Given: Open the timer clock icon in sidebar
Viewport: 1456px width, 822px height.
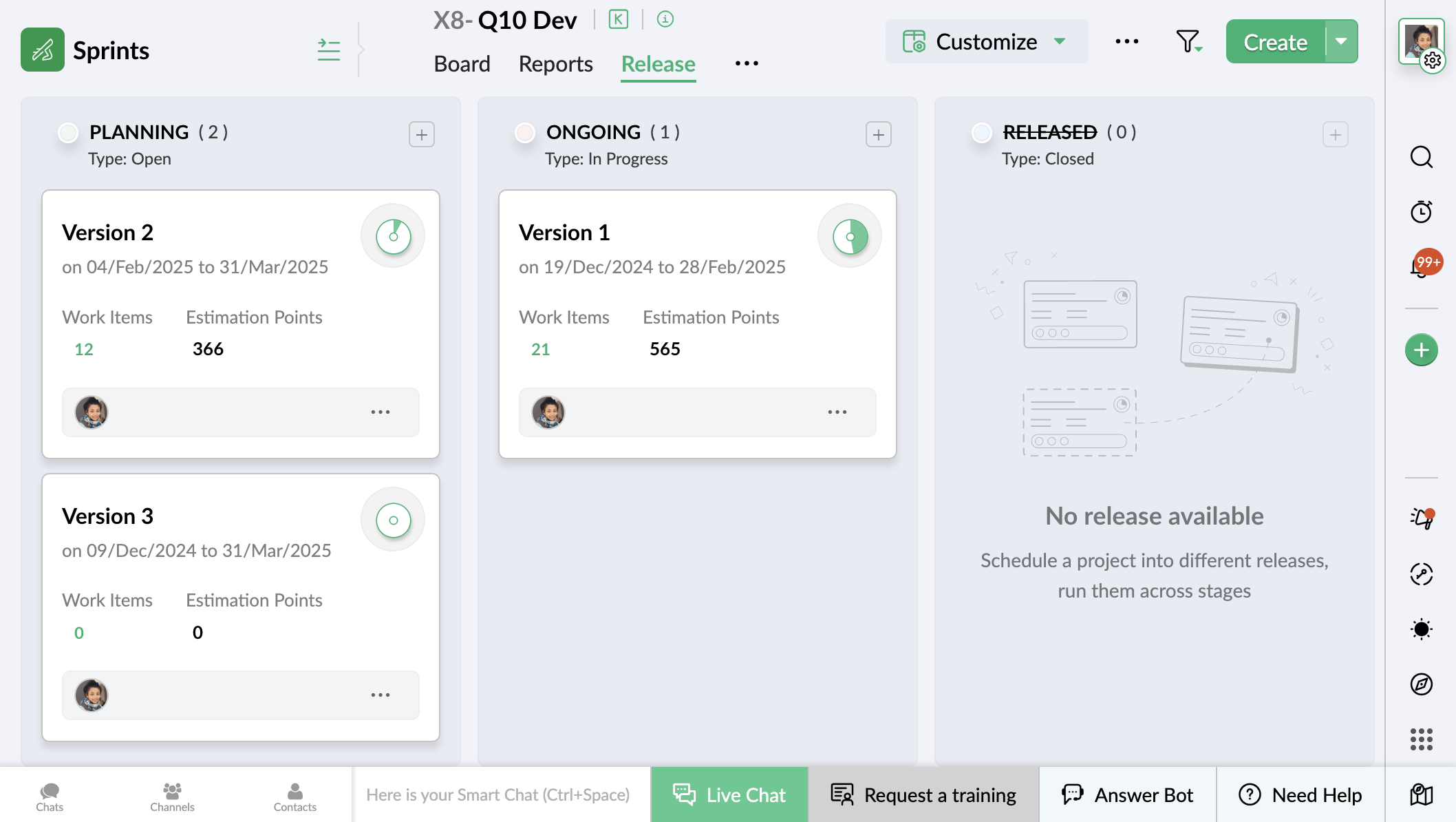Looking at the screenshot, I should (1421, 211).
